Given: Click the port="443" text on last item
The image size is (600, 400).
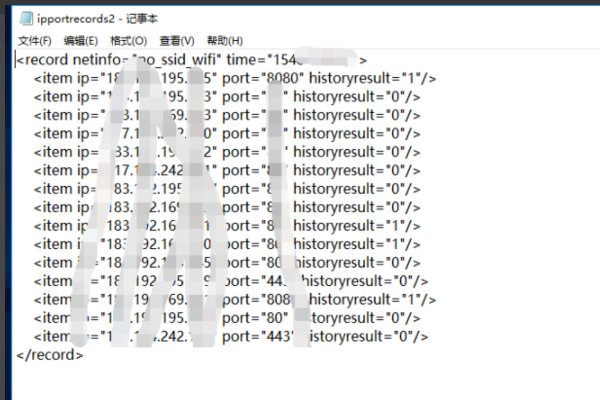Looking at the screenshot, I should point(258,336).
